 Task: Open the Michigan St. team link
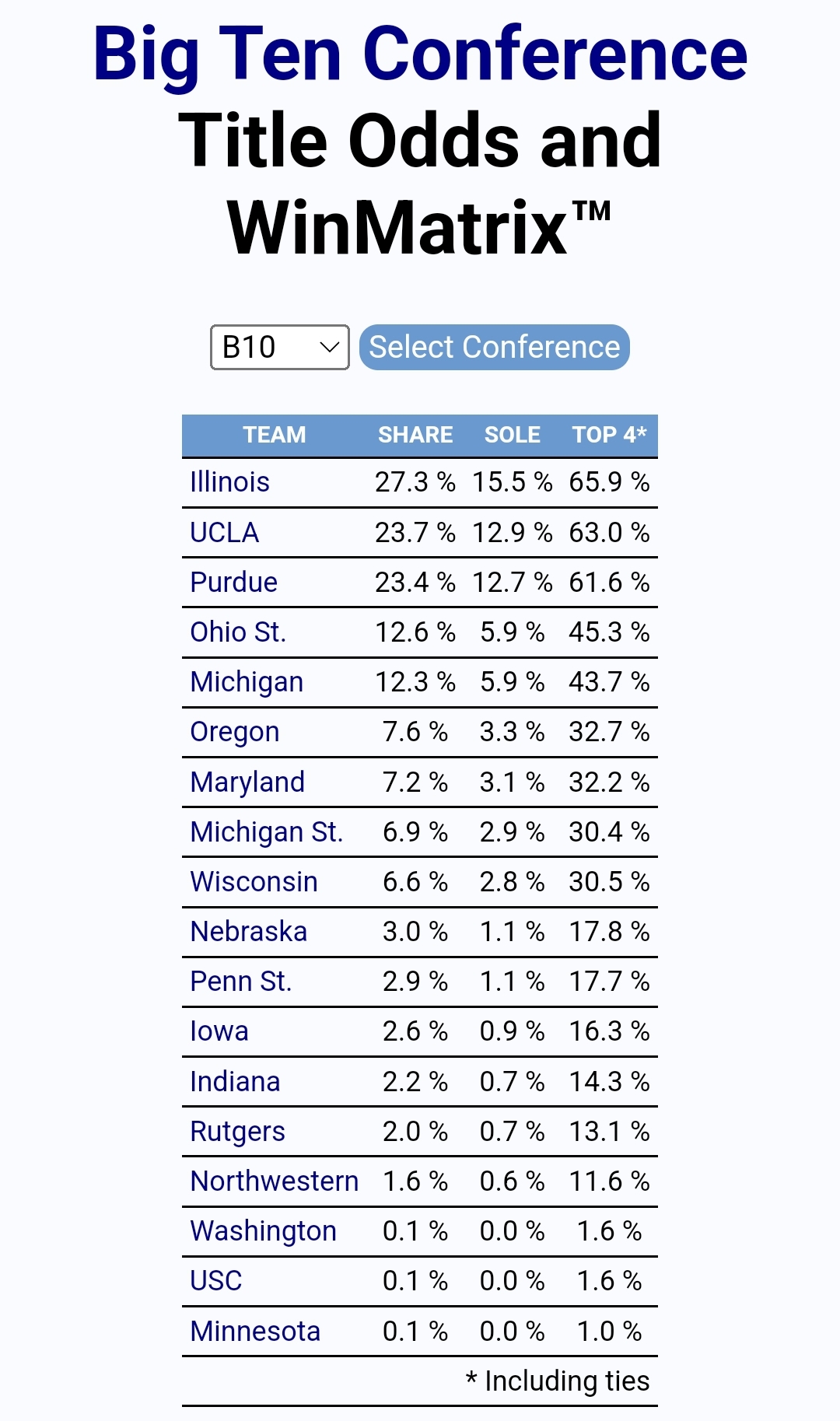tap(266, 832)
